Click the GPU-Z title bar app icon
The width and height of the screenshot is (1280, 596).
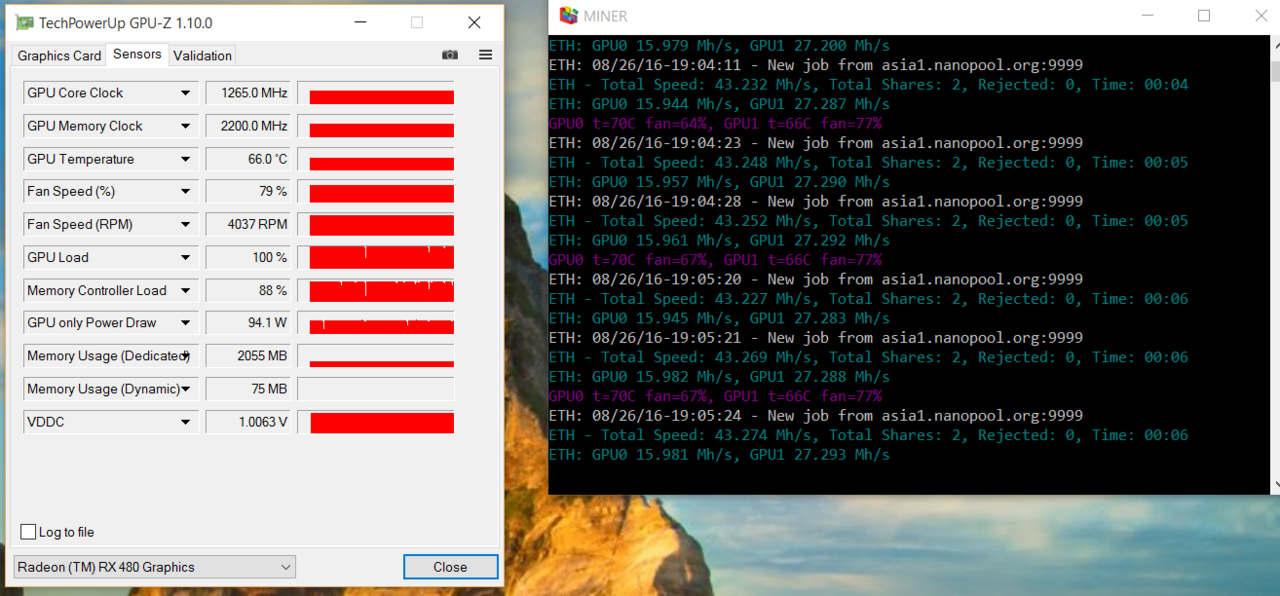pos(24,23)
